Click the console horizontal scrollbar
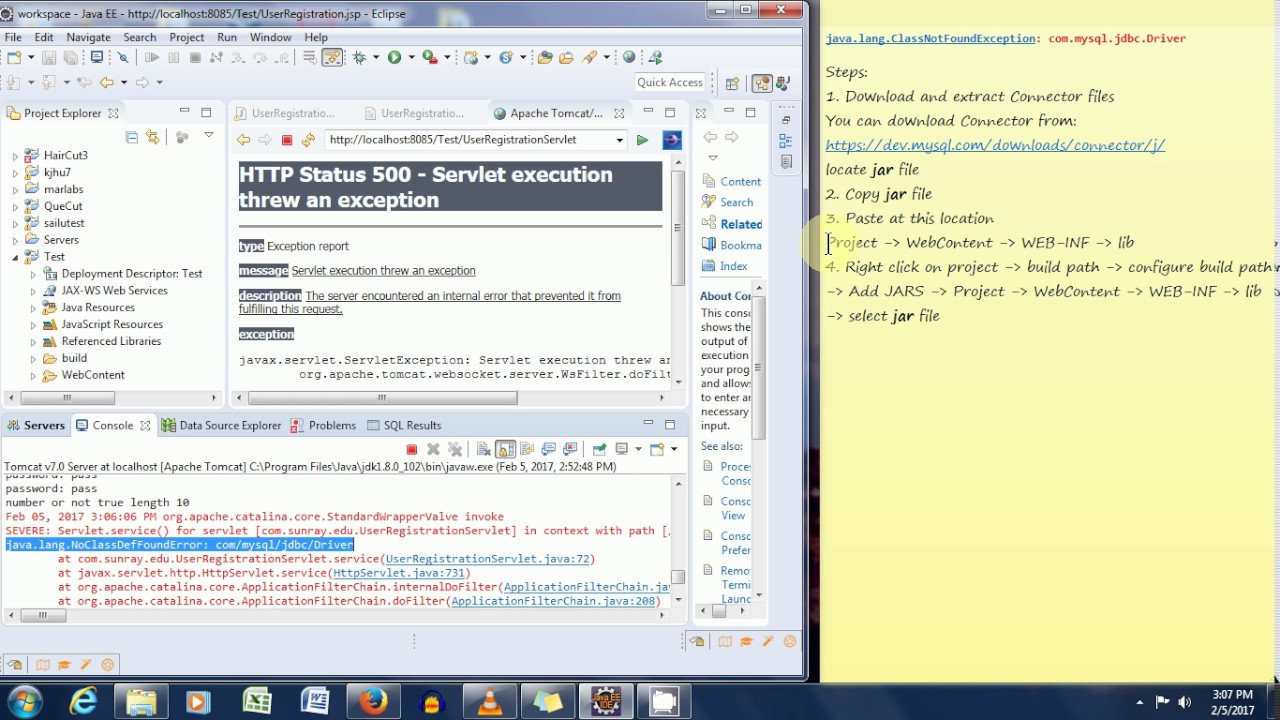The height and width of the screenshot is (720, 1280). click(x=335, y=615)
